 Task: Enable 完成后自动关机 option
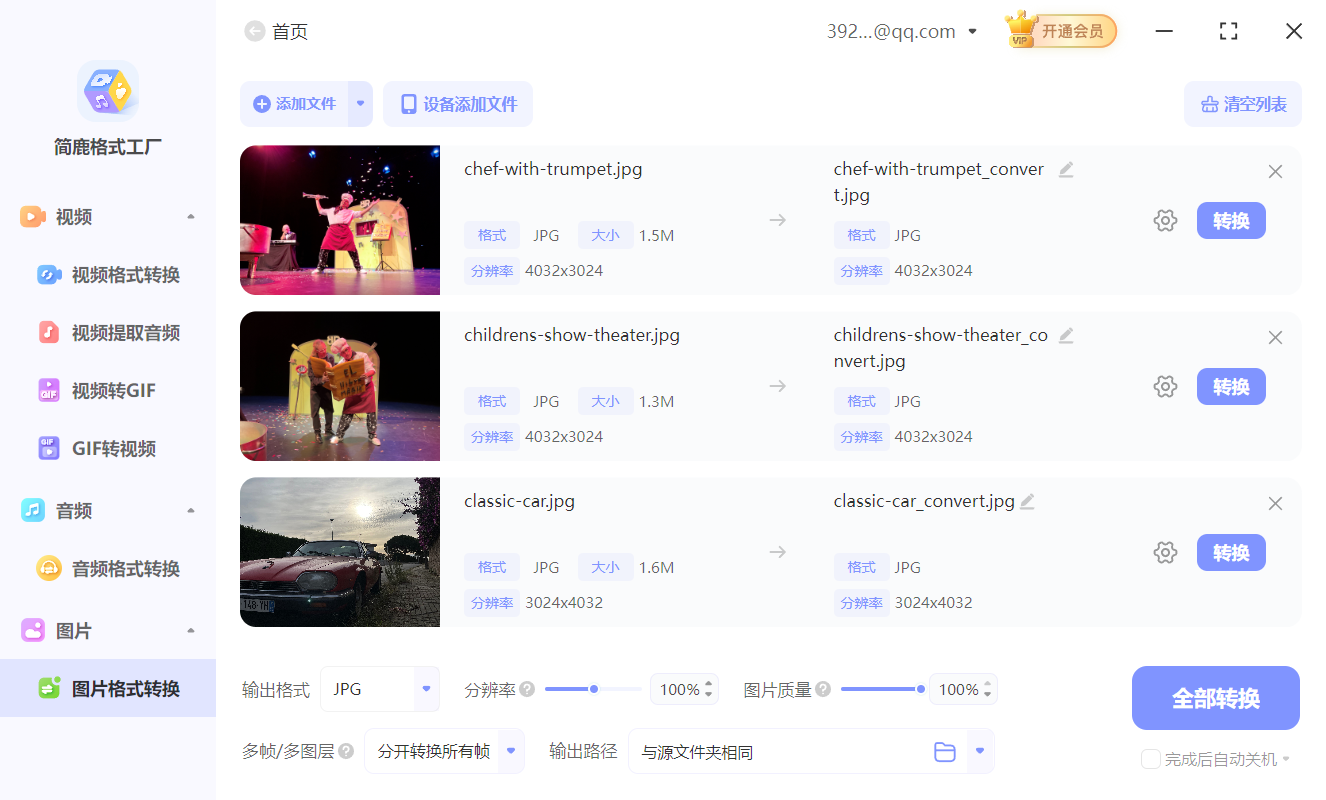coord(1150,759)
